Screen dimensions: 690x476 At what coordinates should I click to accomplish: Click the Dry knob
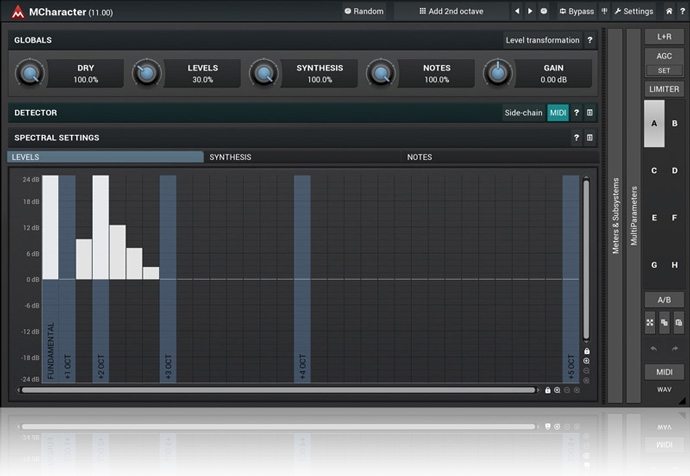point(31,73)
